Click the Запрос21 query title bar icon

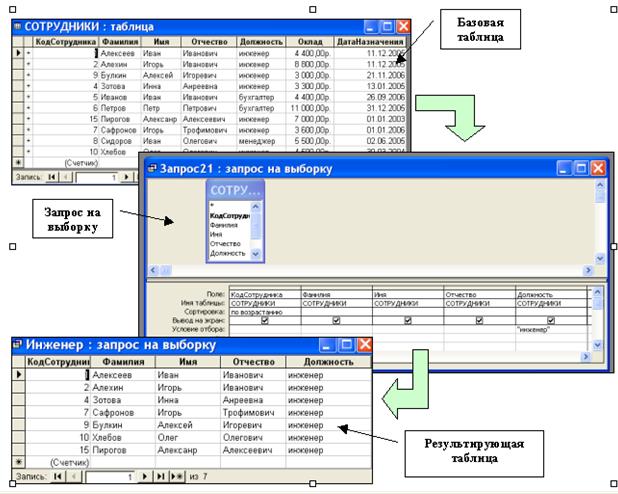pyautogui.click(x=152, y=169)
